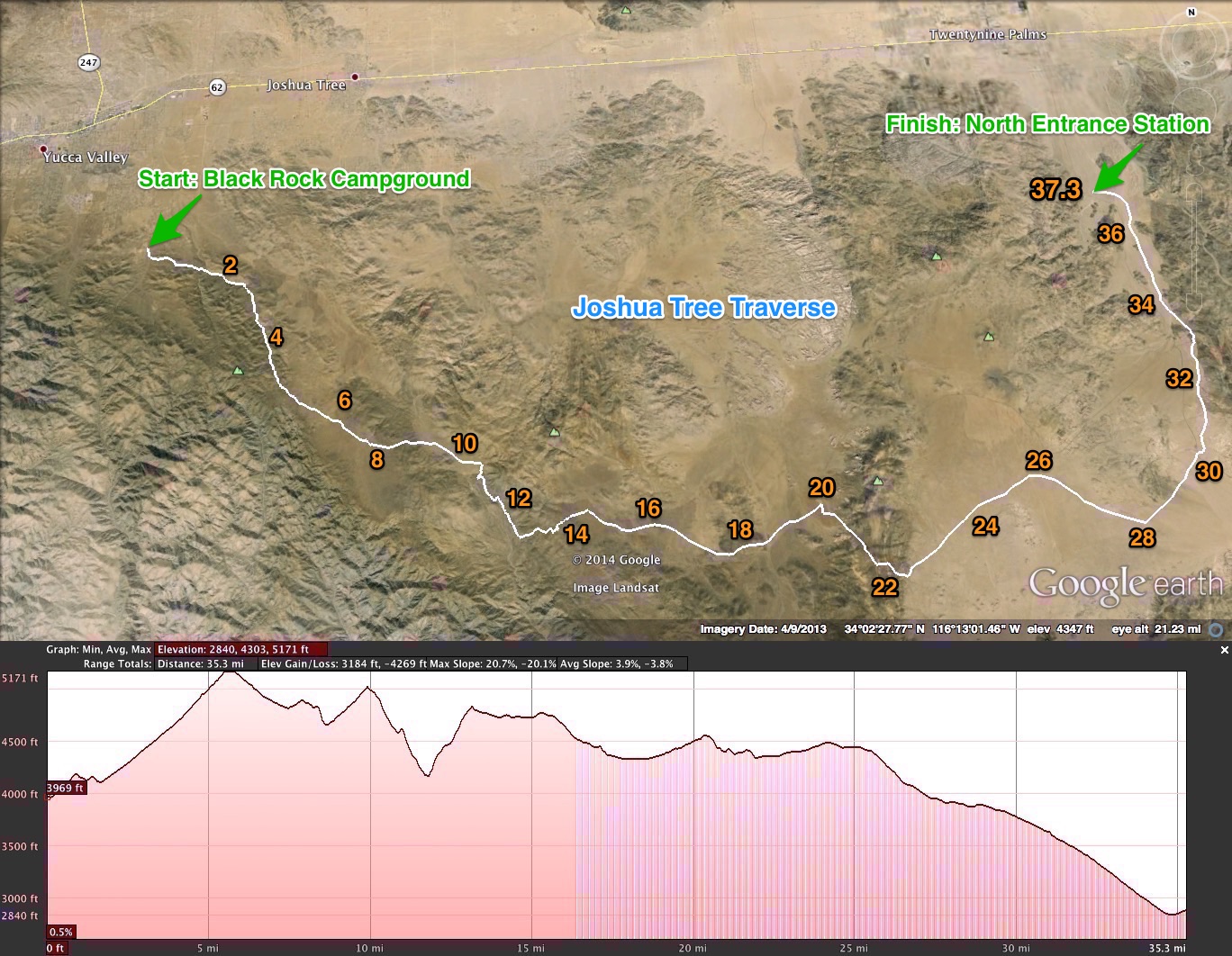Click the 4500 ft axis label
This screenshot has height=956, width=1232.
pos(21,743)
